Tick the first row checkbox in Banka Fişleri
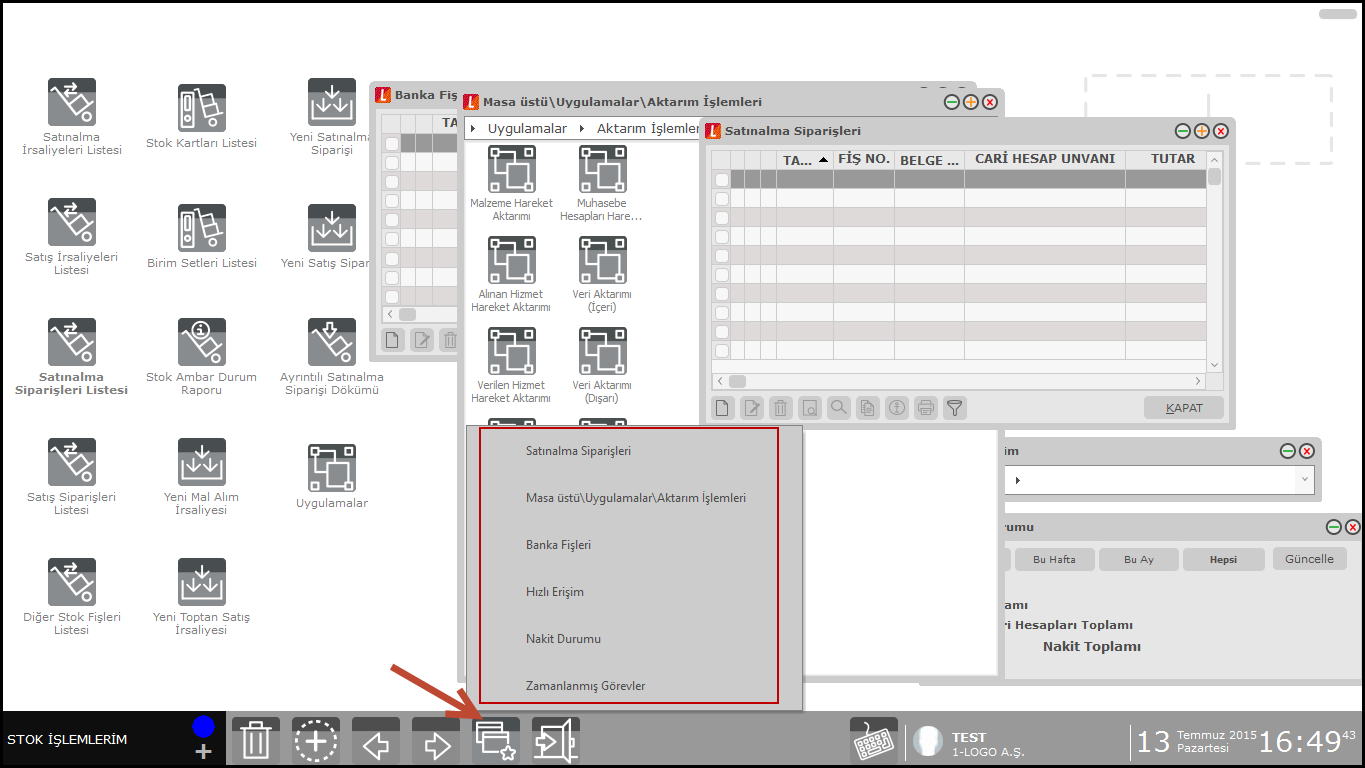Viewport: 1365px width, 768px height. tap(392, 144)
